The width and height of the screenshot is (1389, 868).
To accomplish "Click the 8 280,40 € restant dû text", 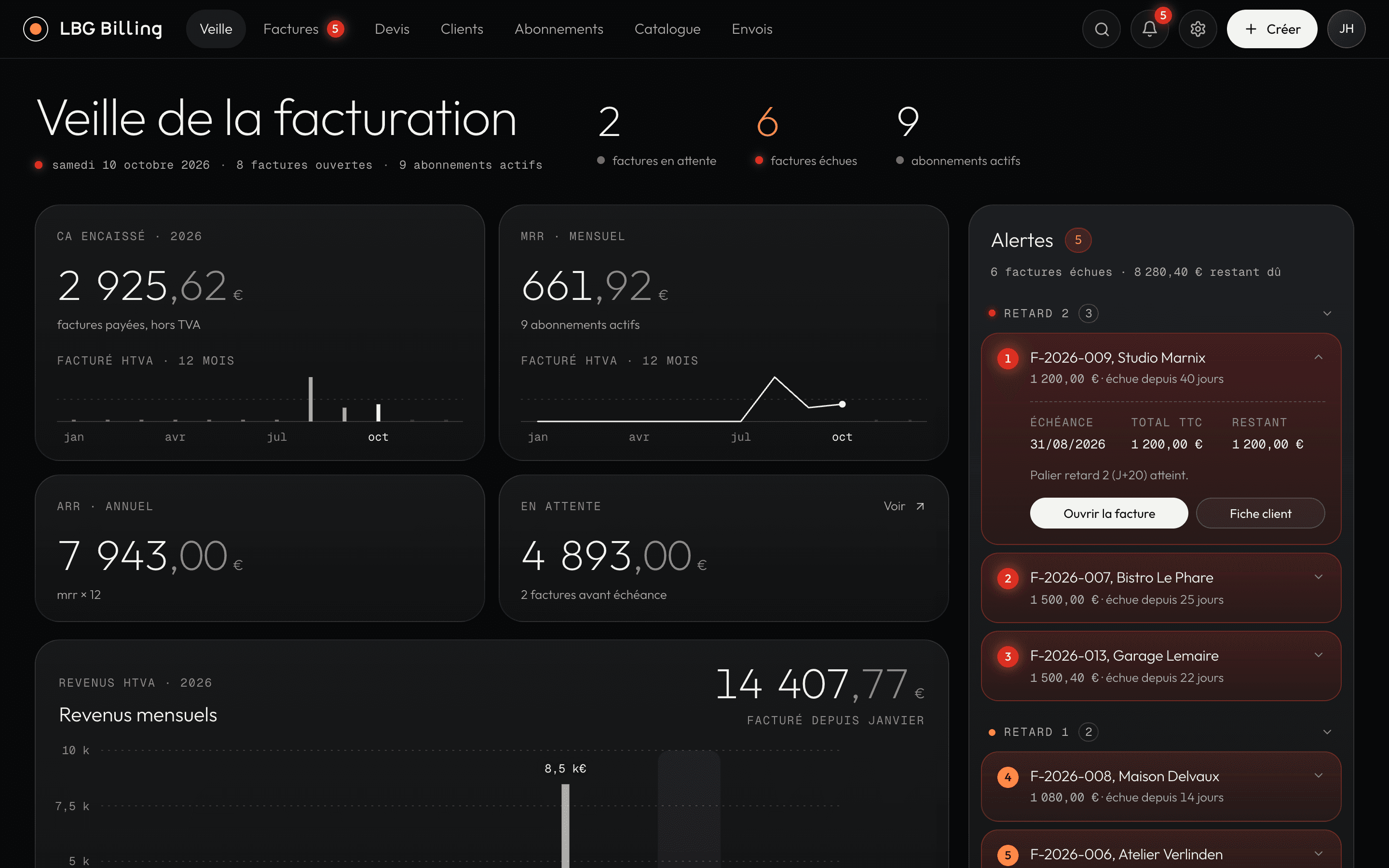I will [1207, 272].
